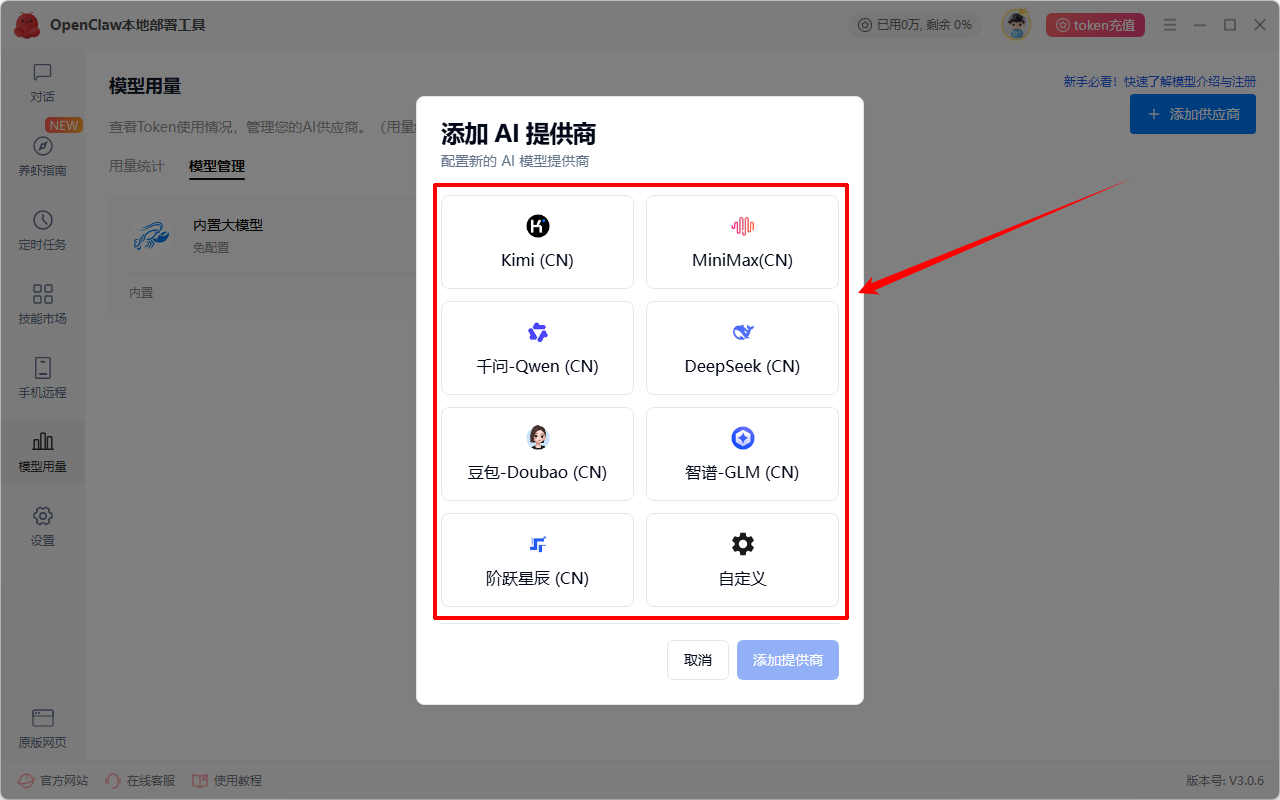Choose the 自定义 custom provider card
The height and width of the screenshot is (800, 1280).
[742, 560]
